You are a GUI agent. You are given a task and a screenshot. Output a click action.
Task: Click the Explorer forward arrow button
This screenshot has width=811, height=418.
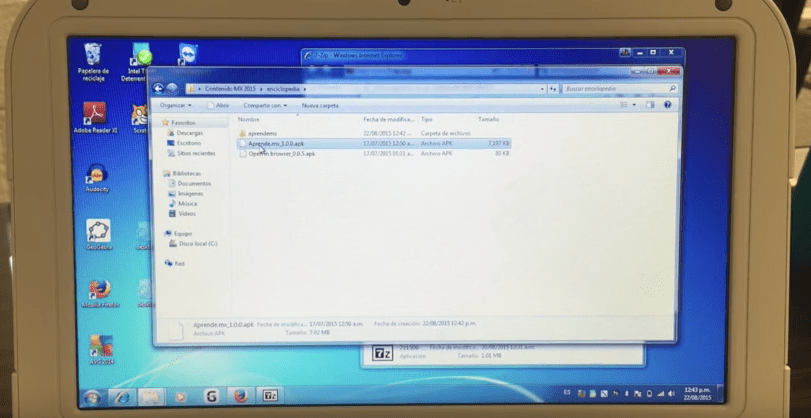[172, 88]
